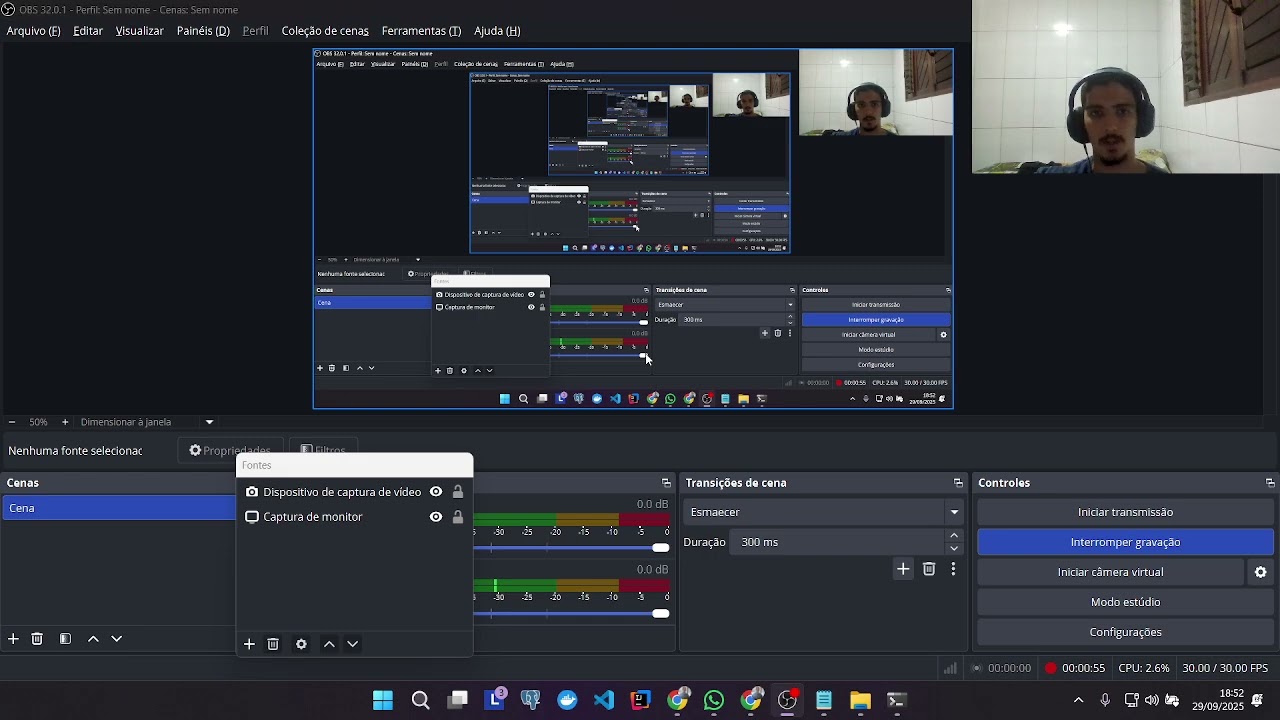Image resolution: width=1280 pixels, height=720 pixels.
Task: Open three-dot transition options menu
Action: pos(953,569)
